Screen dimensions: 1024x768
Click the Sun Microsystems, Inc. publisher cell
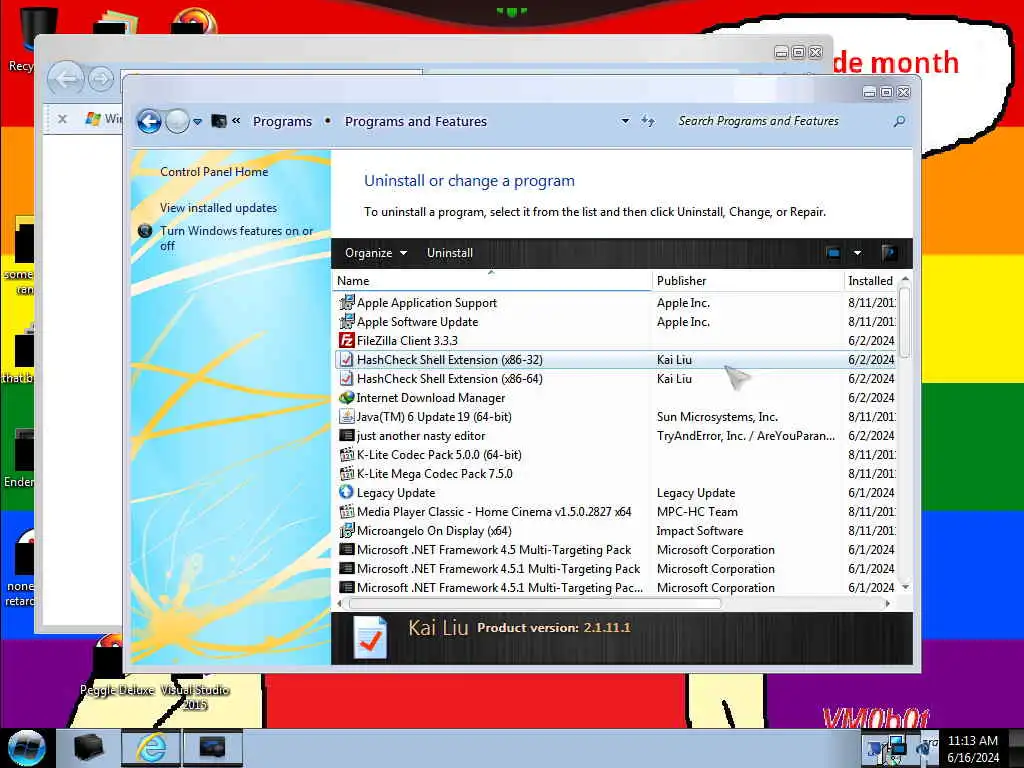(717, 417)
